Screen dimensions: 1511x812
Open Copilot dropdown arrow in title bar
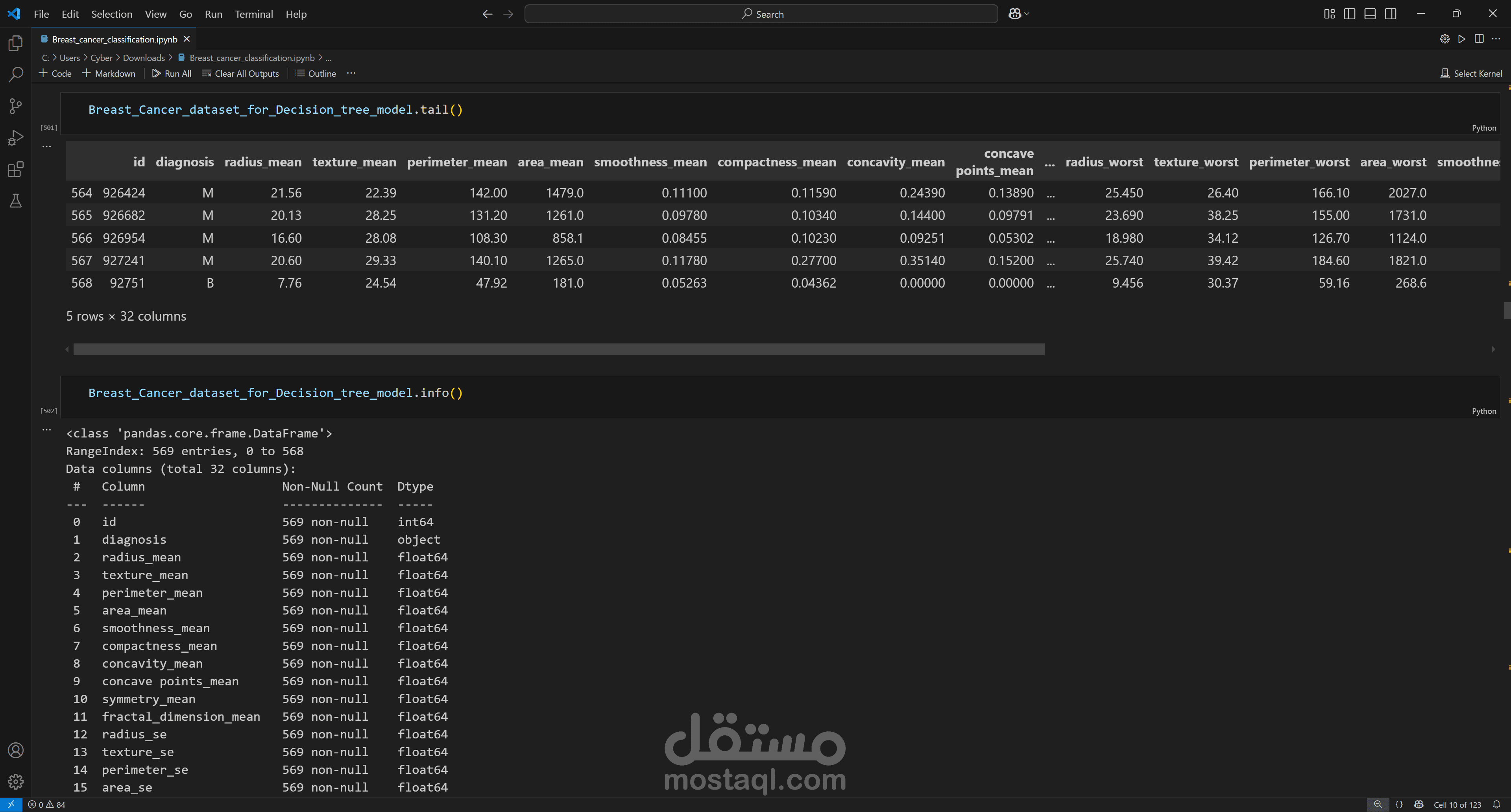coord(1027,14)
